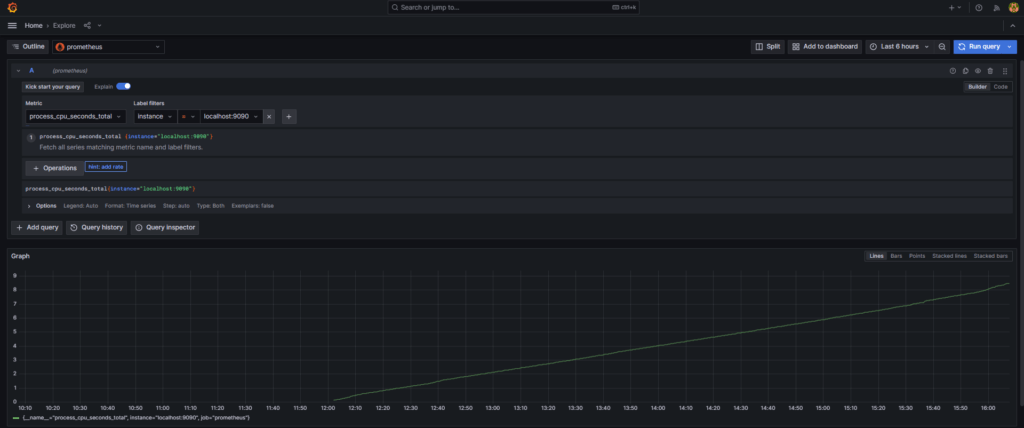Expand the Options section

click(42, 205)
